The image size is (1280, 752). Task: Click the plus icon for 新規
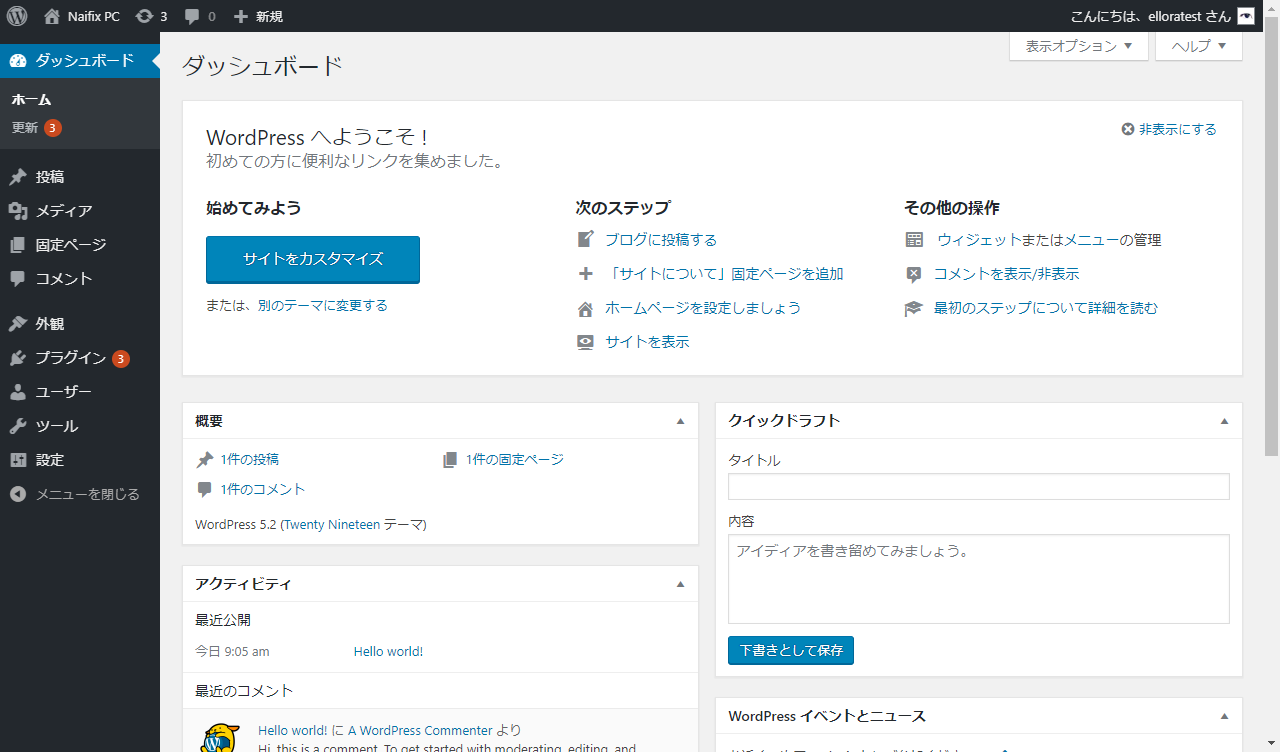click(240, 16)
